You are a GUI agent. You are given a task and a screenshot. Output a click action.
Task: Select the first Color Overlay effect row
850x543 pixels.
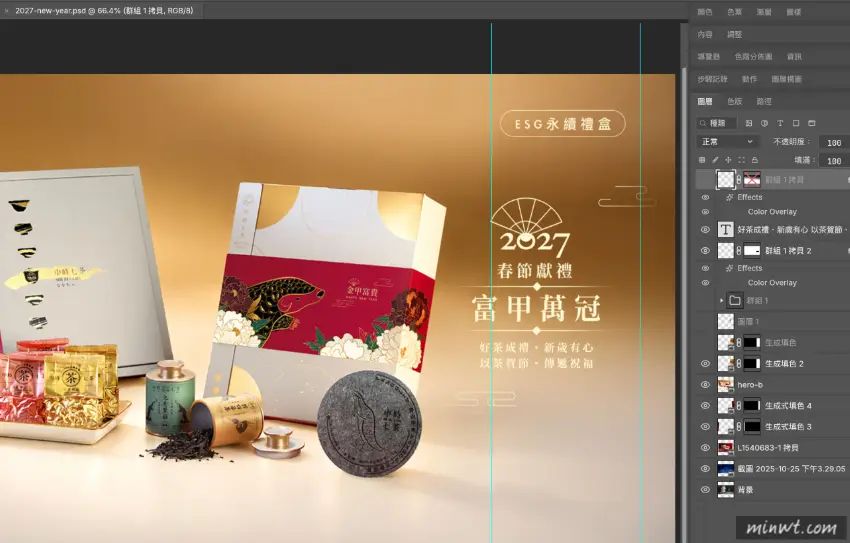pyautogui.click(x=773, y=212)
